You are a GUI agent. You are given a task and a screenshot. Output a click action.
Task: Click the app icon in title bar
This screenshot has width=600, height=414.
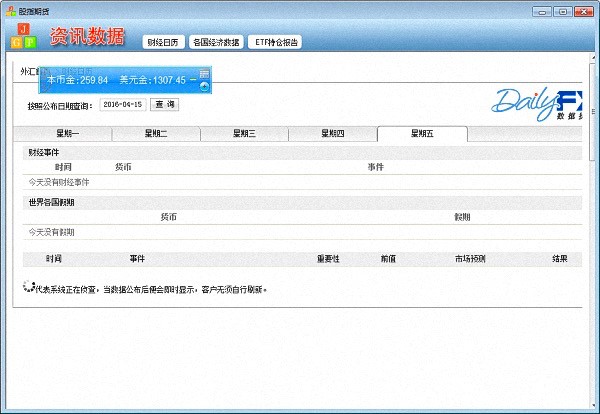[10, 11]
